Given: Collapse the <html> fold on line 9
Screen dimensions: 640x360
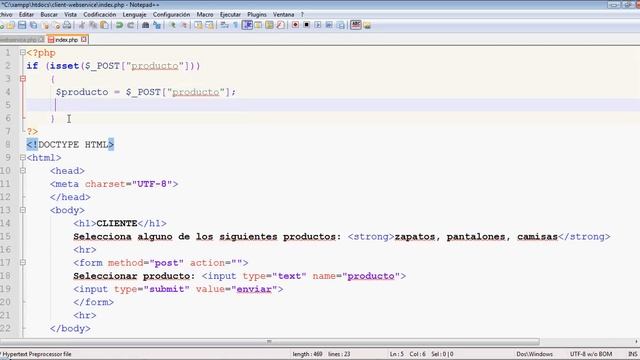Looking at the screenshot, I should click(23, 158).
